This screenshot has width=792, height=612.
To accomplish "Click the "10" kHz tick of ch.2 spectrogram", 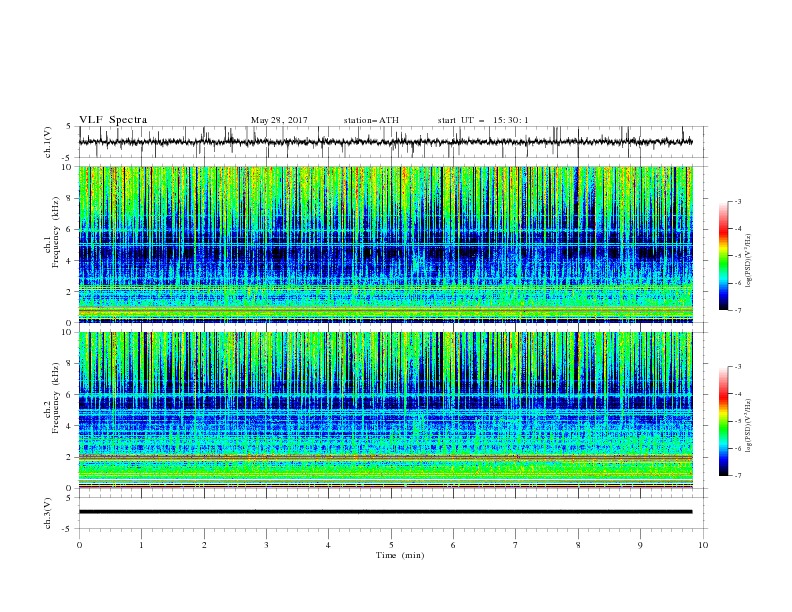I will (x=69, y=332).
